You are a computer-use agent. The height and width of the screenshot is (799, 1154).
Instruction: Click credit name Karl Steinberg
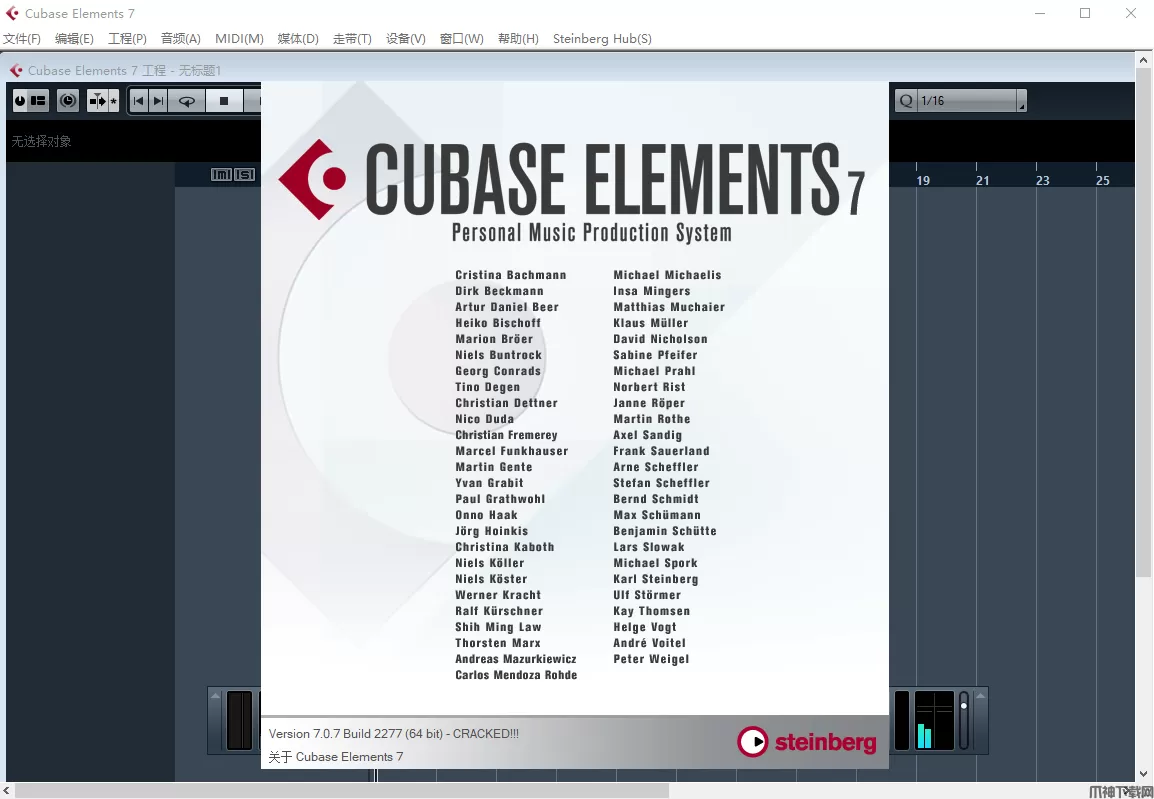[x=655, y=579]
